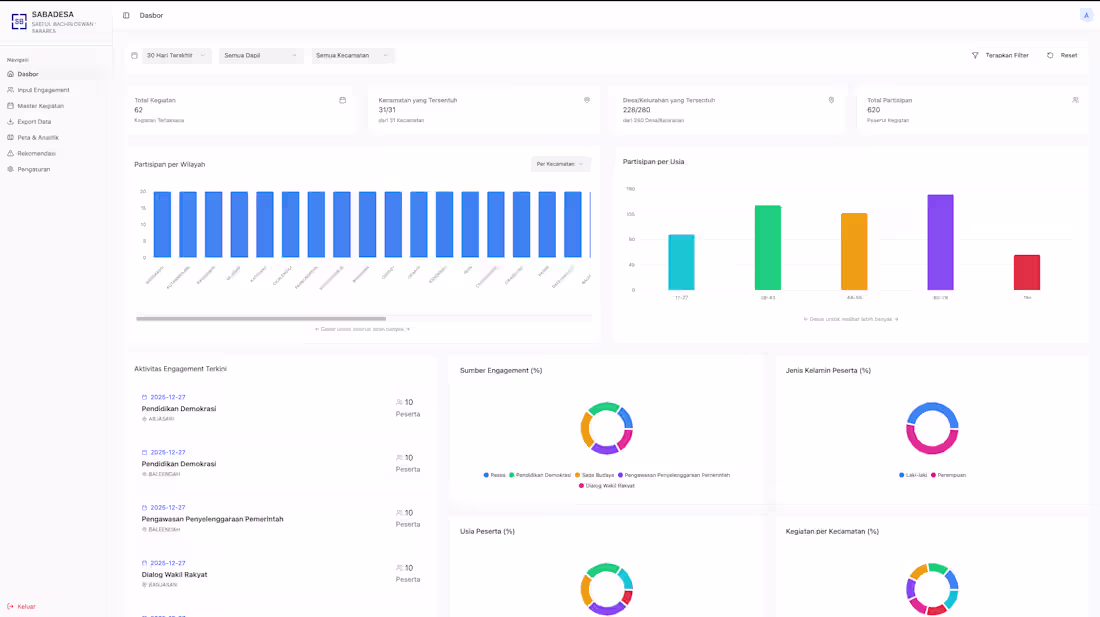The width and height of the screenshot is (1100, 617).
Task: Open Pengaturan settings in sidebar
Action: point(34,169)
